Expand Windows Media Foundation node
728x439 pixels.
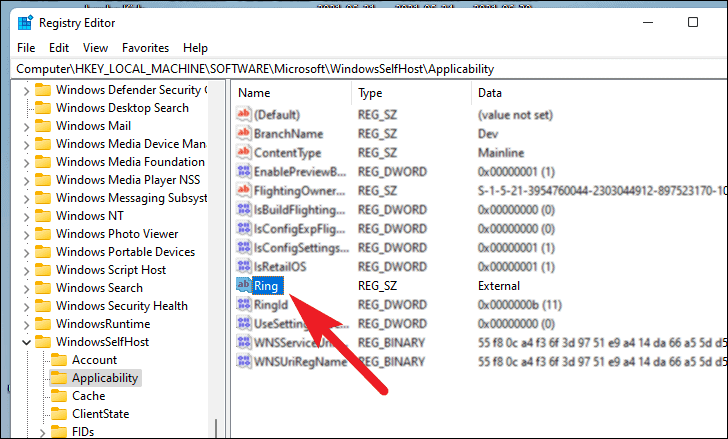pos(26,163)
